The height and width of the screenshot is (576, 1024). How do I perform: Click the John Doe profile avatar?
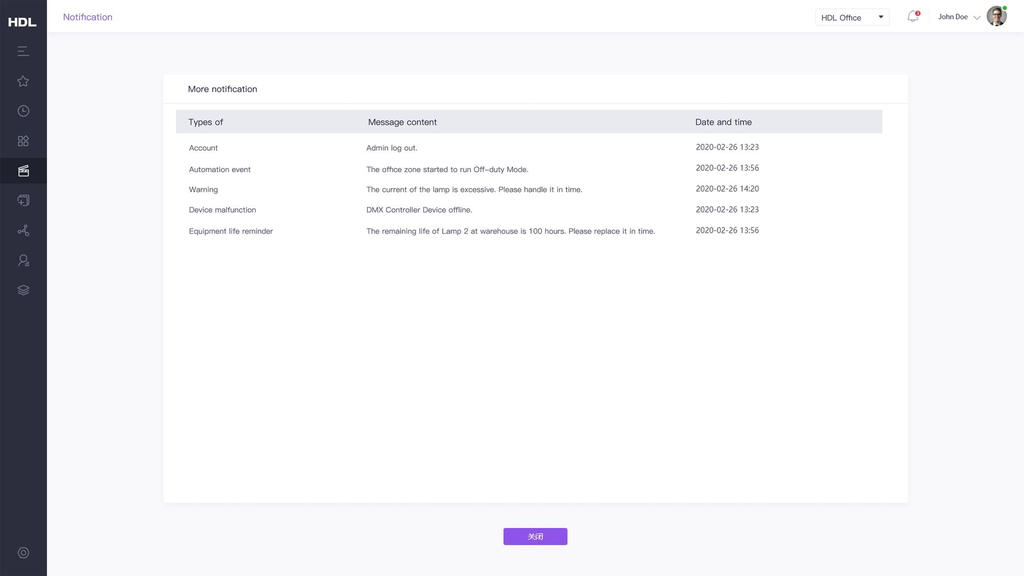[996, 16]
